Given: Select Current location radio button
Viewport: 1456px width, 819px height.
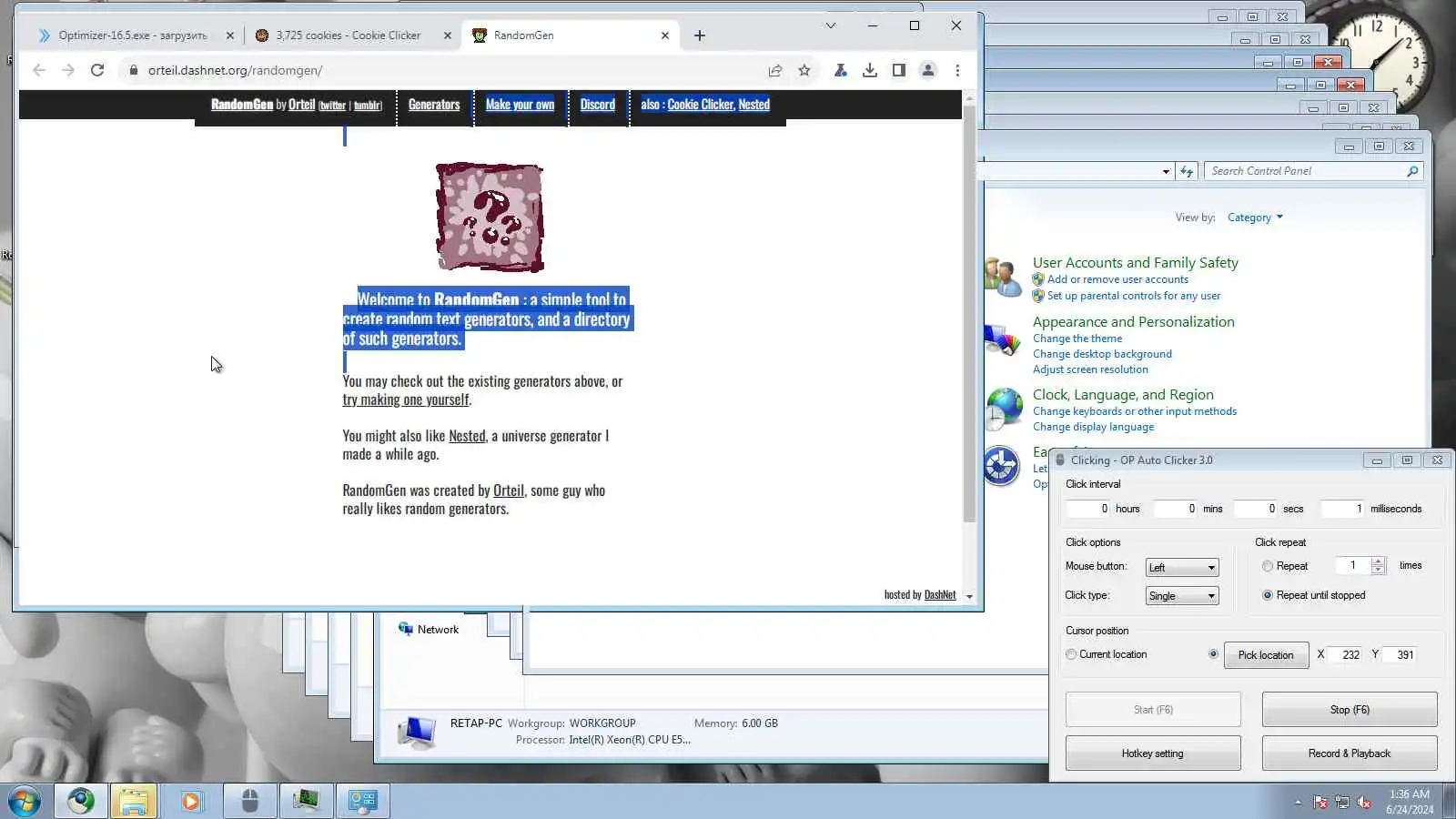Looking at the screenshot, I should pyautogui.click(x=1071, y=654).
